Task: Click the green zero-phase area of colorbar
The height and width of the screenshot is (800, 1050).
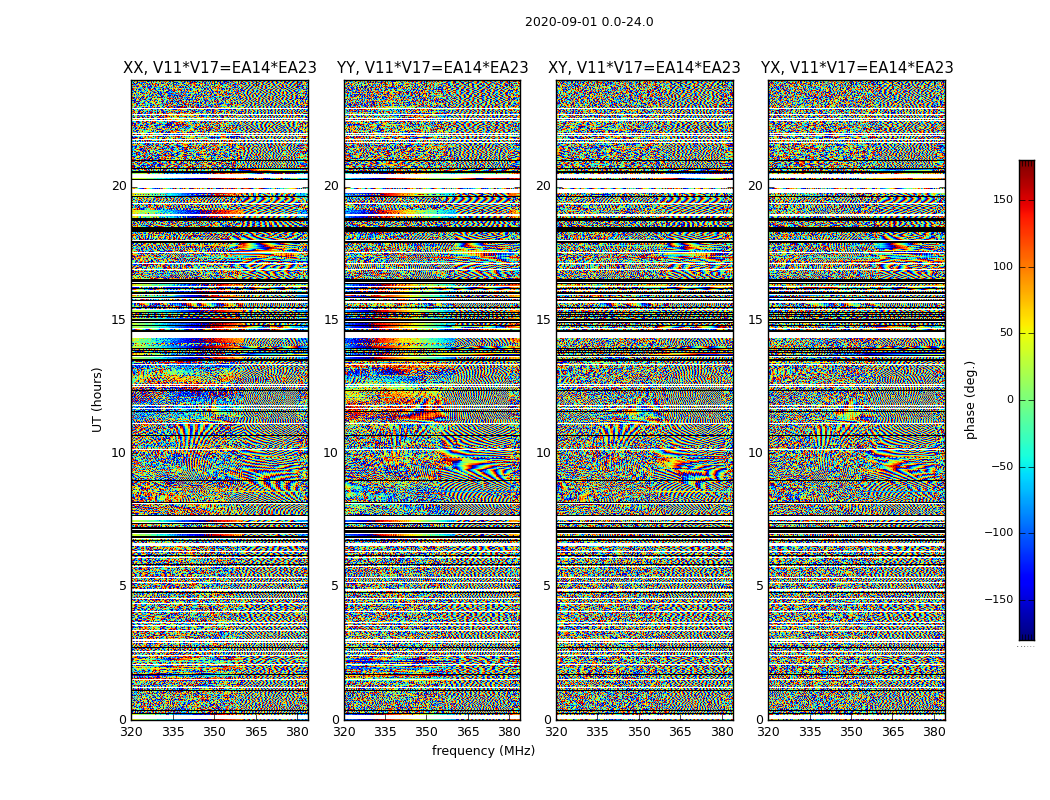Action: [1027, 400]
